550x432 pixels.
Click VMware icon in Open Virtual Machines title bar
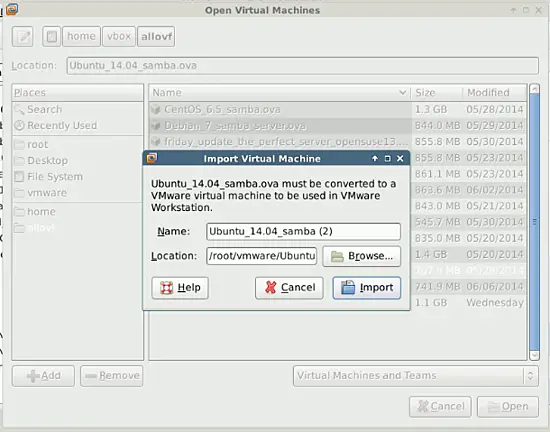12,9
